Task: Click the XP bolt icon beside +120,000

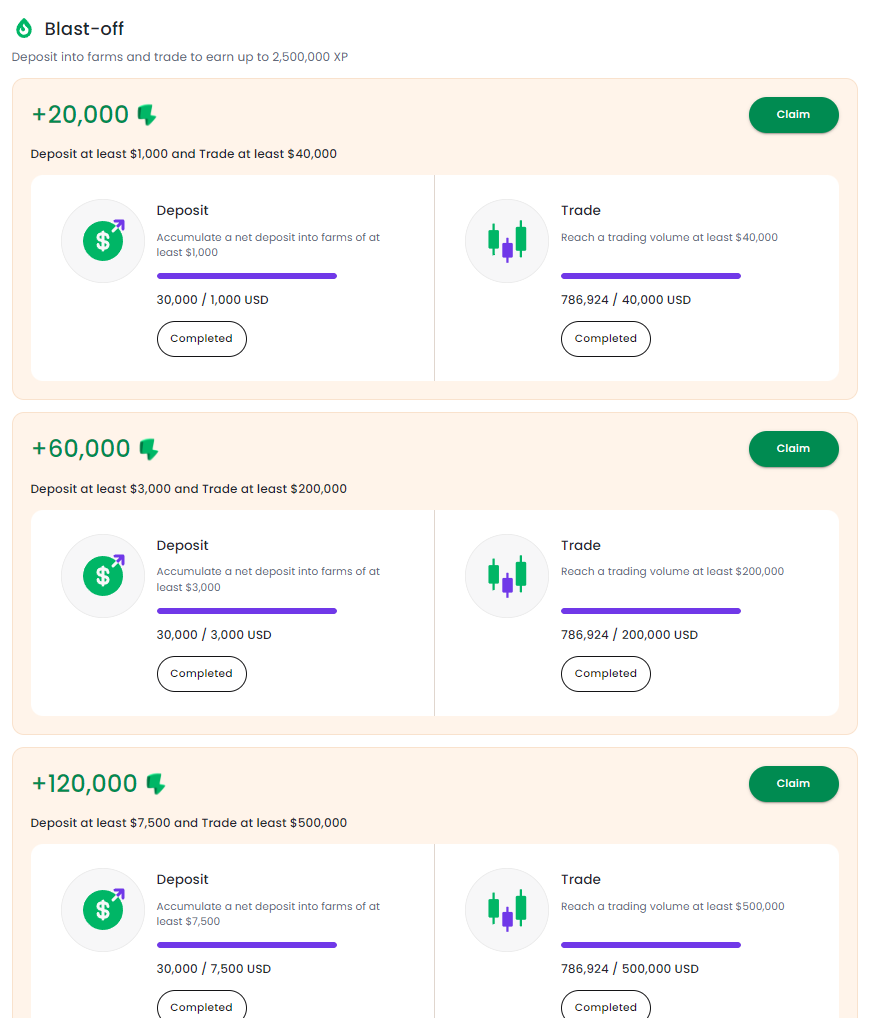Action: point(155,783)
